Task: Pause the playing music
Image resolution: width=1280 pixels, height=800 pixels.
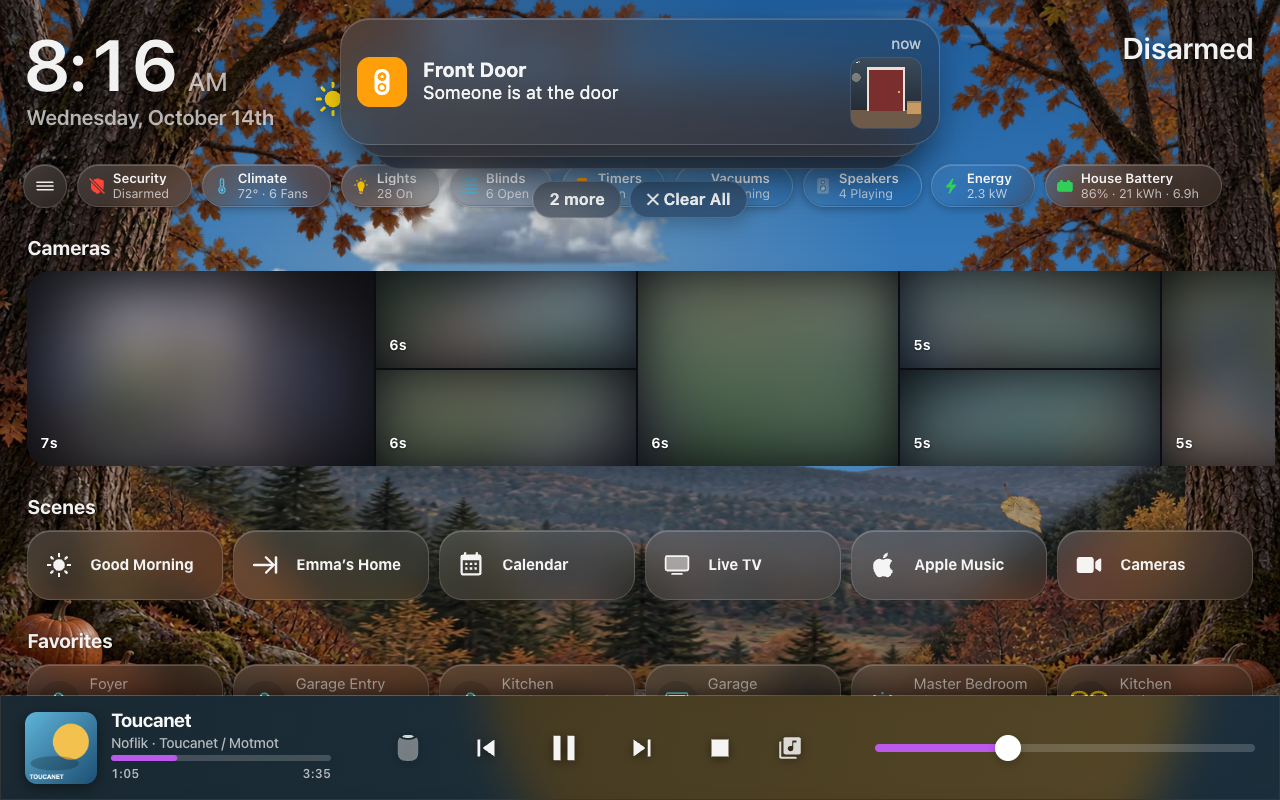Action: 564,748
